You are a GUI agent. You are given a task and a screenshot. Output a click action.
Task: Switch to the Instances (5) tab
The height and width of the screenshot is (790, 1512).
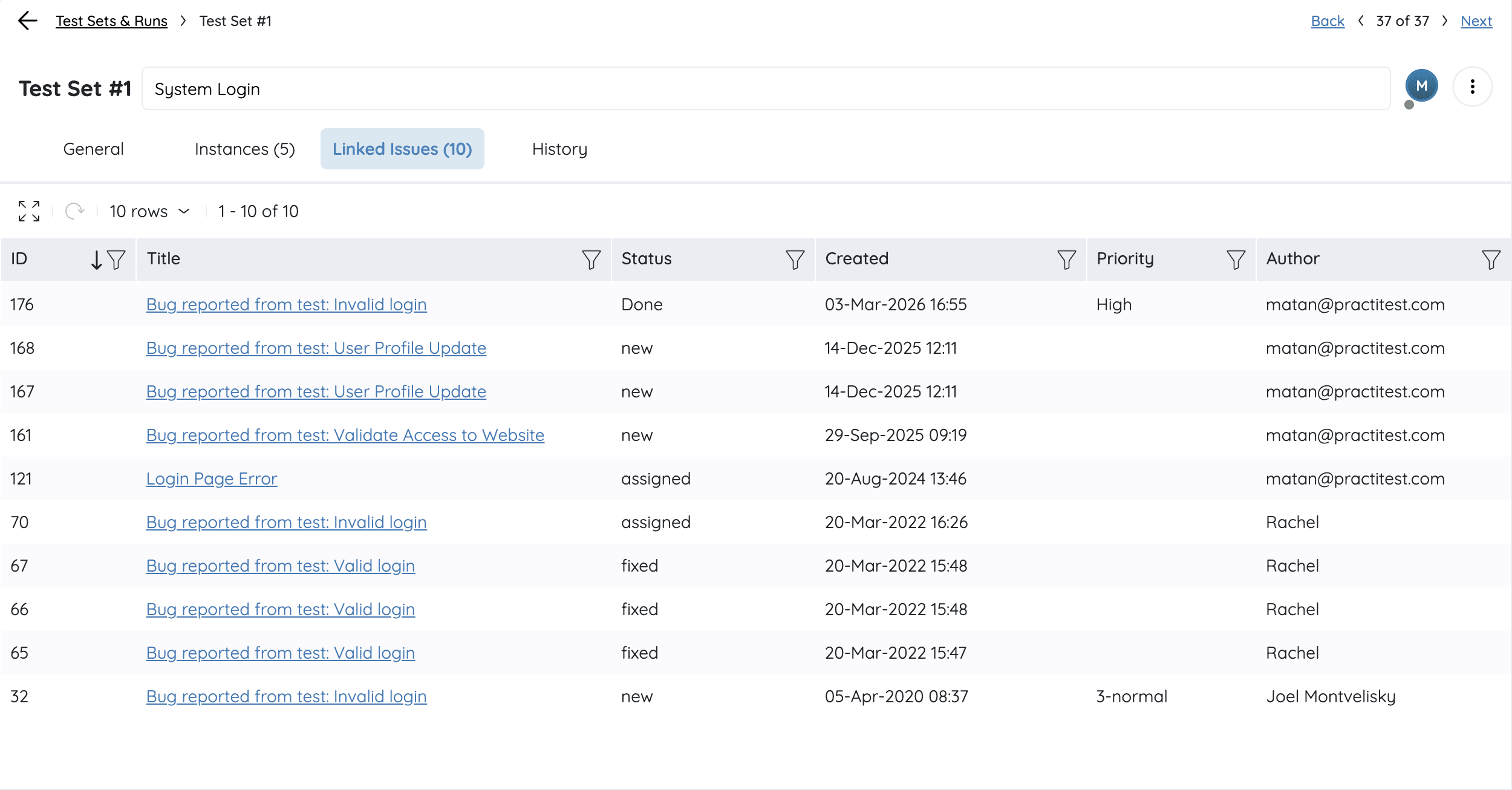point(245,149)
